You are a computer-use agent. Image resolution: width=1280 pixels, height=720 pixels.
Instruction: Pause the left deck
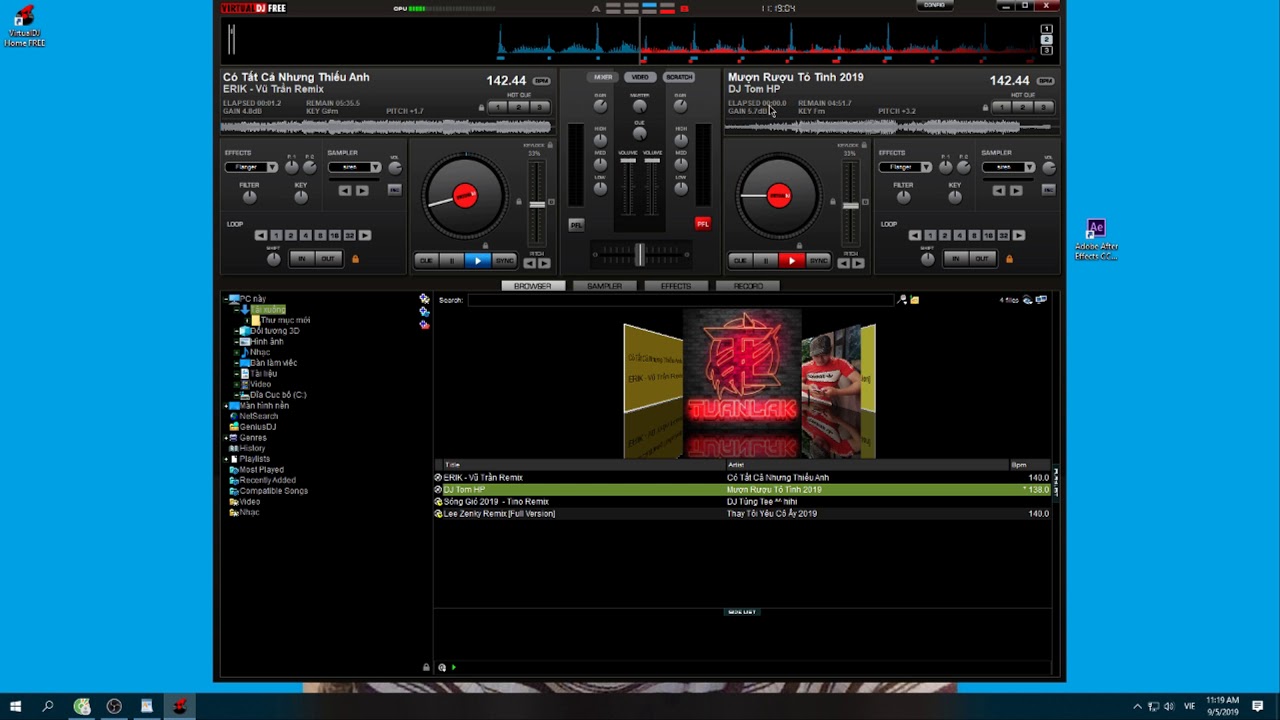pyautogui.click(x=452, y=260)
